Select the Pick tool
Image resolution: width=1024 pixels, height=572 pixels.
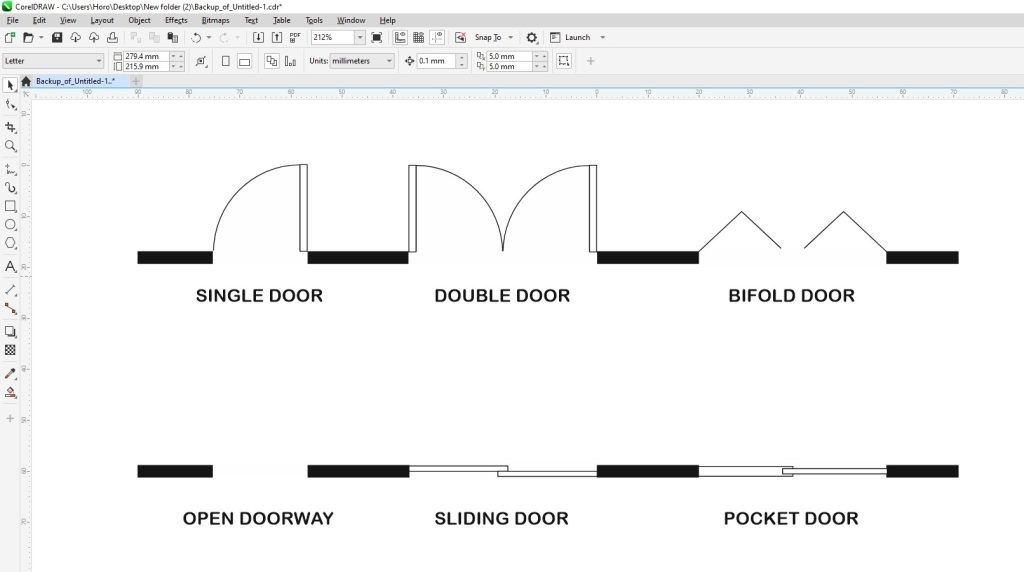(10, 86)
